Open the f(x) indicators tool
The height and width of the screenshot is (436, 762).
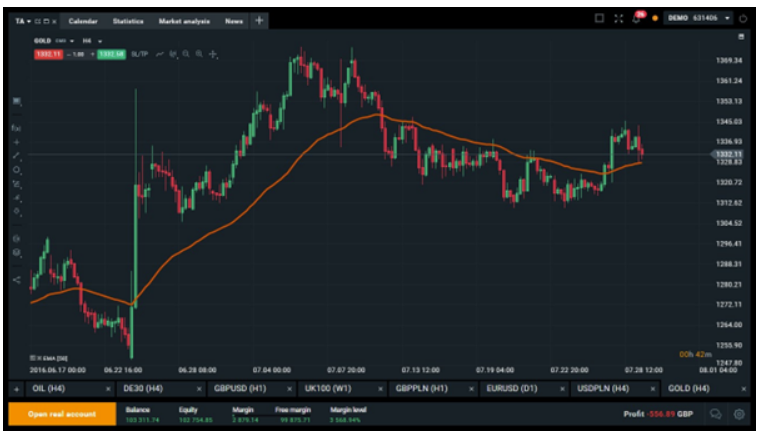point(16,128)
